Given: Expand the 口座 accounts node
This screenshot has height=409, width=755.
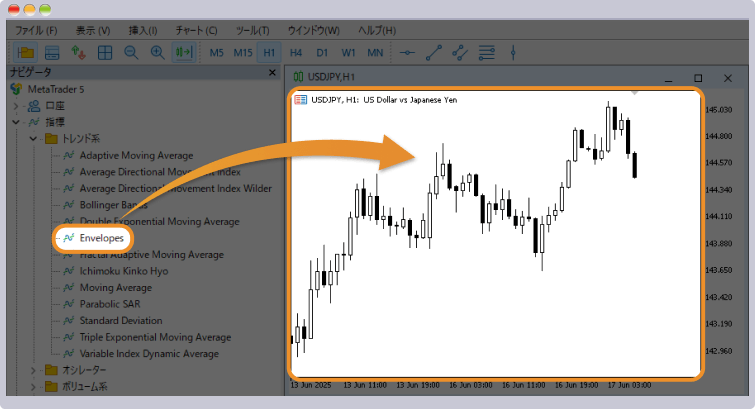Looking at the screenshot, I should pyautogui.click(x=15, y=106).
